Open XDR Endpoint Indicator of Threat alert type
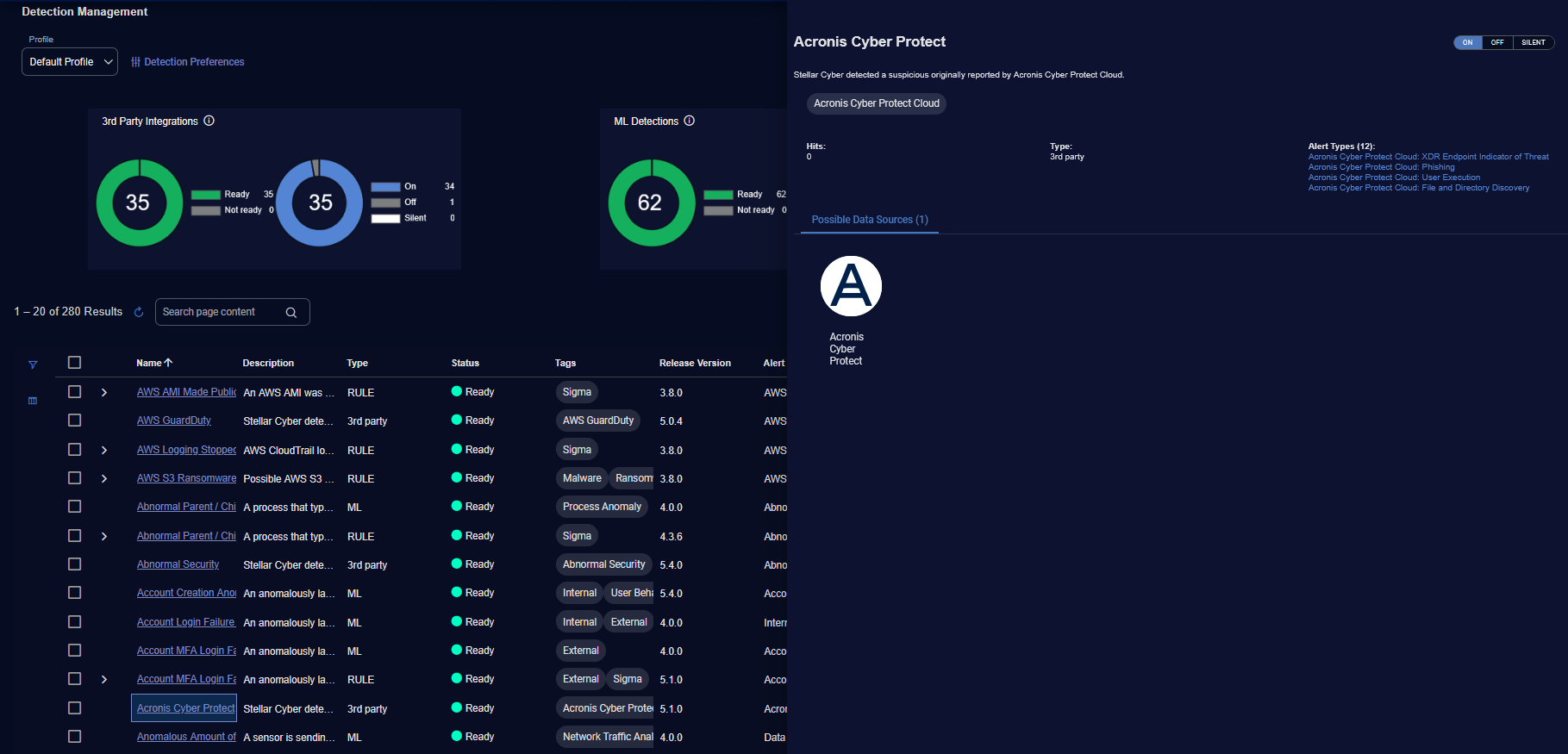 (1428, 157)
